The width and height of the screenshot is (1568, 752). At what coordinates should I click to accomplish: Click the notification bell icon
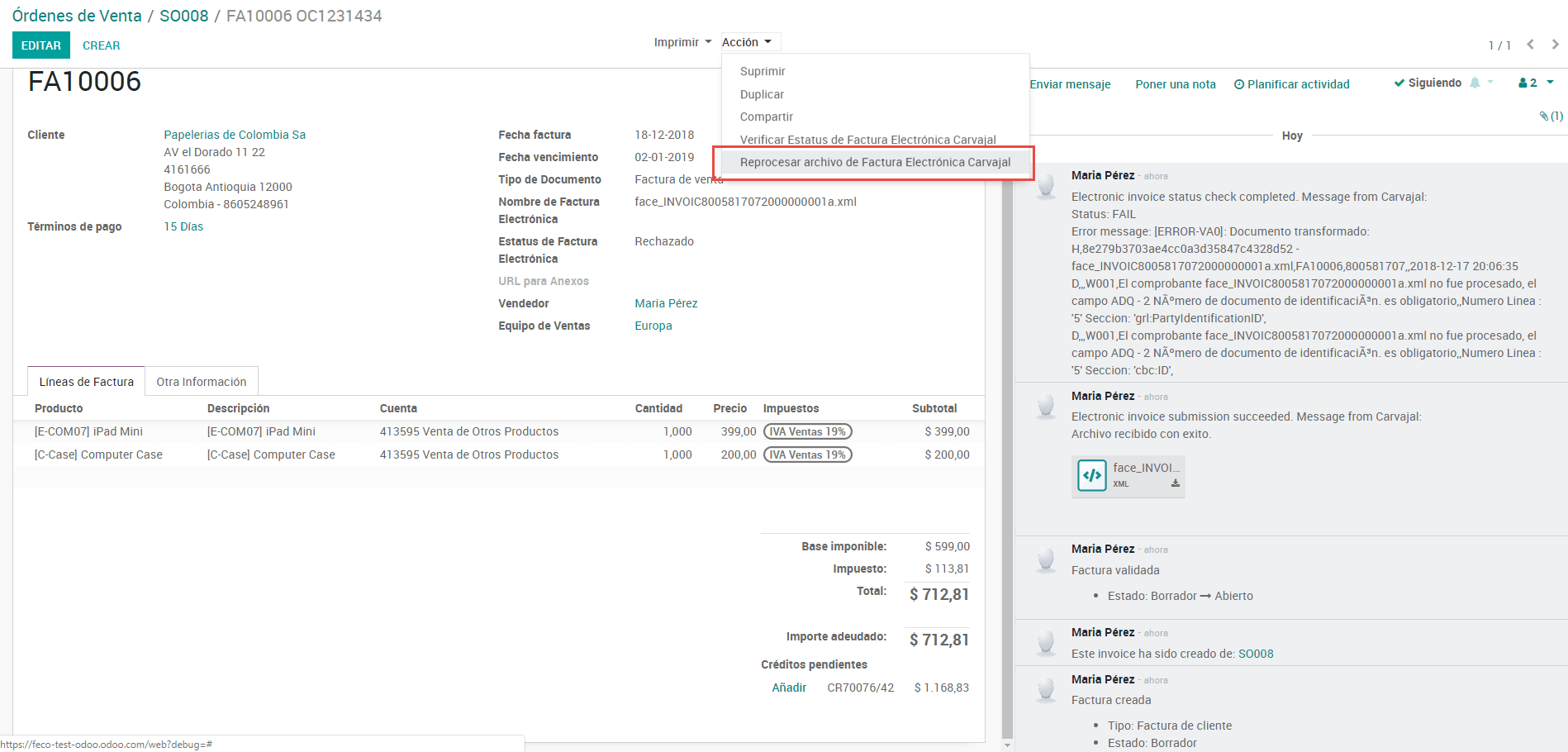1475,83
